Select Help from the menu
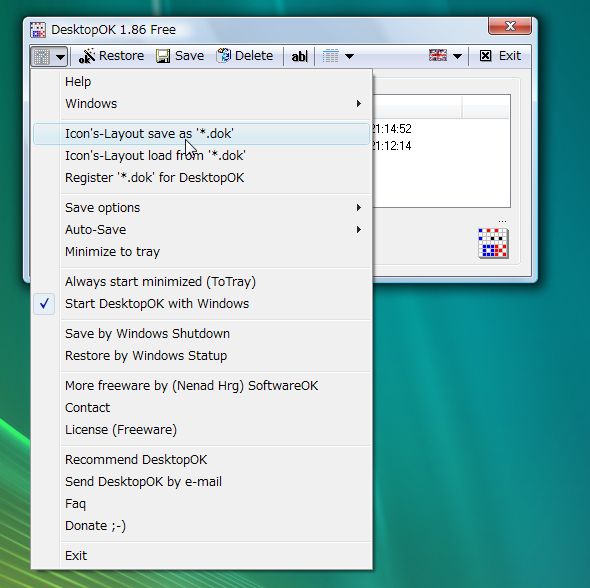The width and height of the screenshot is (590, 588). [x=202, y=82]
